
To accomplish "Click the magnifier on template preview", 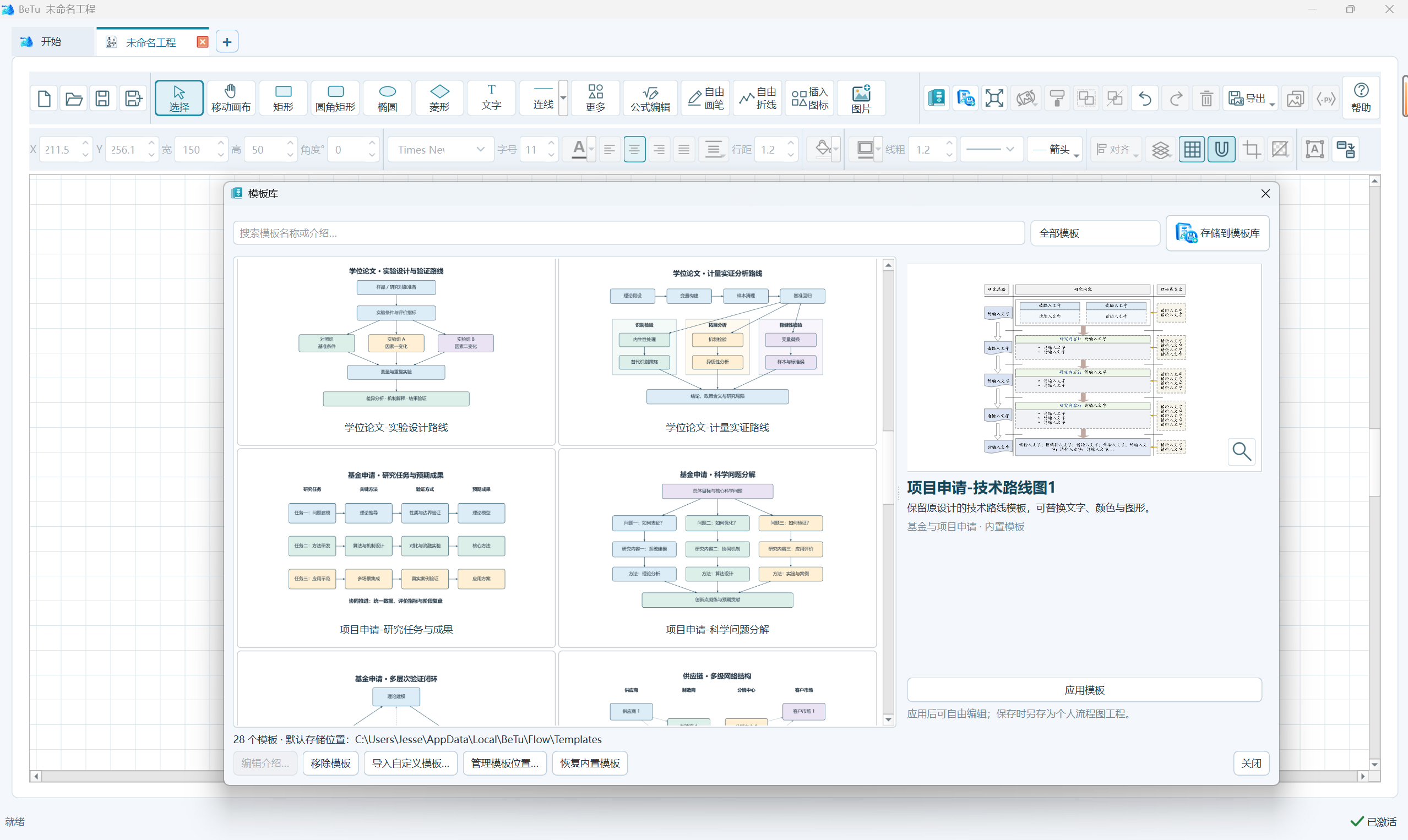I will coord(1242,452).
